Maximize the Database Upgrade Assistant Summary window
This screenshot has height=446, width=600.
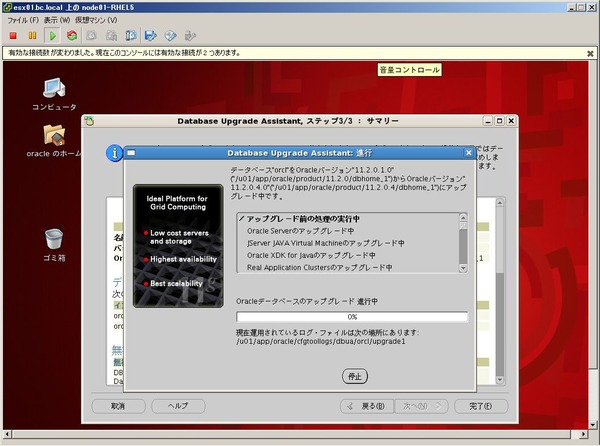click(499, 121)
